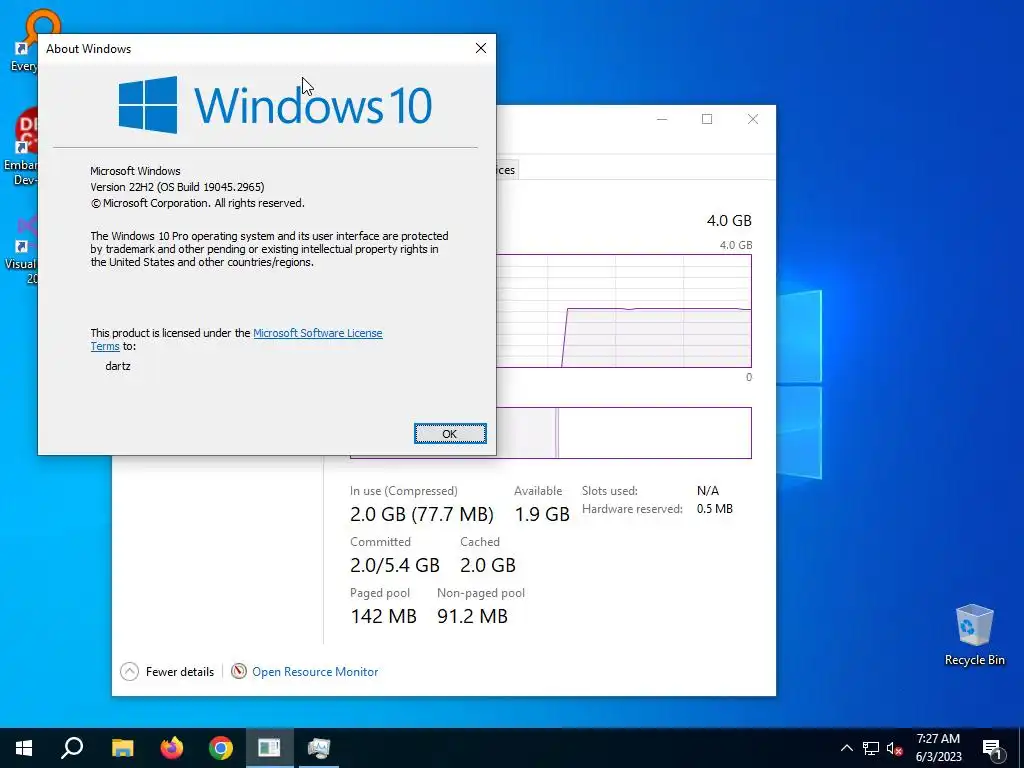The width and height of the screenshot is (1024, 768).
Task: Click the Paged pool value 142 MB
Action: click(x=383, y=616)
